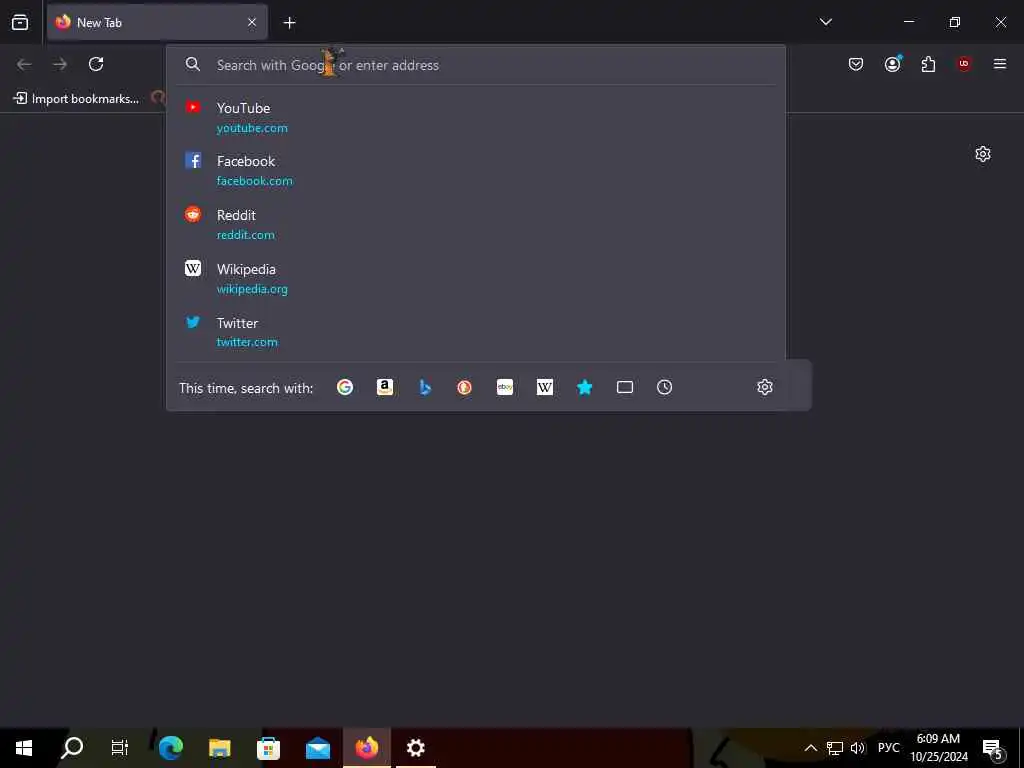Click Import bookmarks in the bookmarks toolbar
This screenshot has width=1024, height=768.
click(x=76, y=99)
